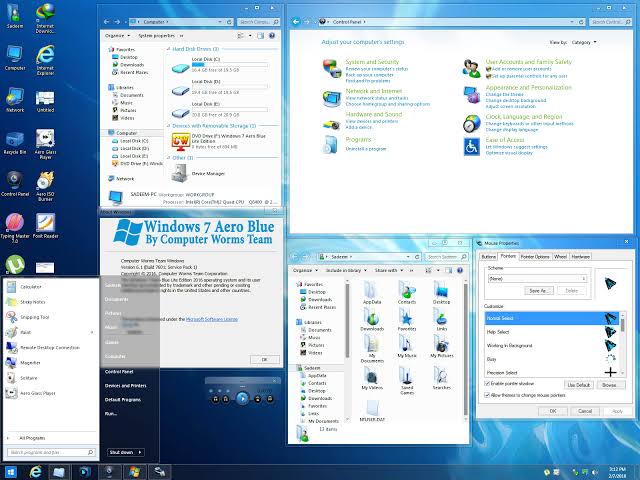640x480 pixels.
Task: Select the DVD Drive Windows 7 Aero Blue icon
Action: pos(180,142)
